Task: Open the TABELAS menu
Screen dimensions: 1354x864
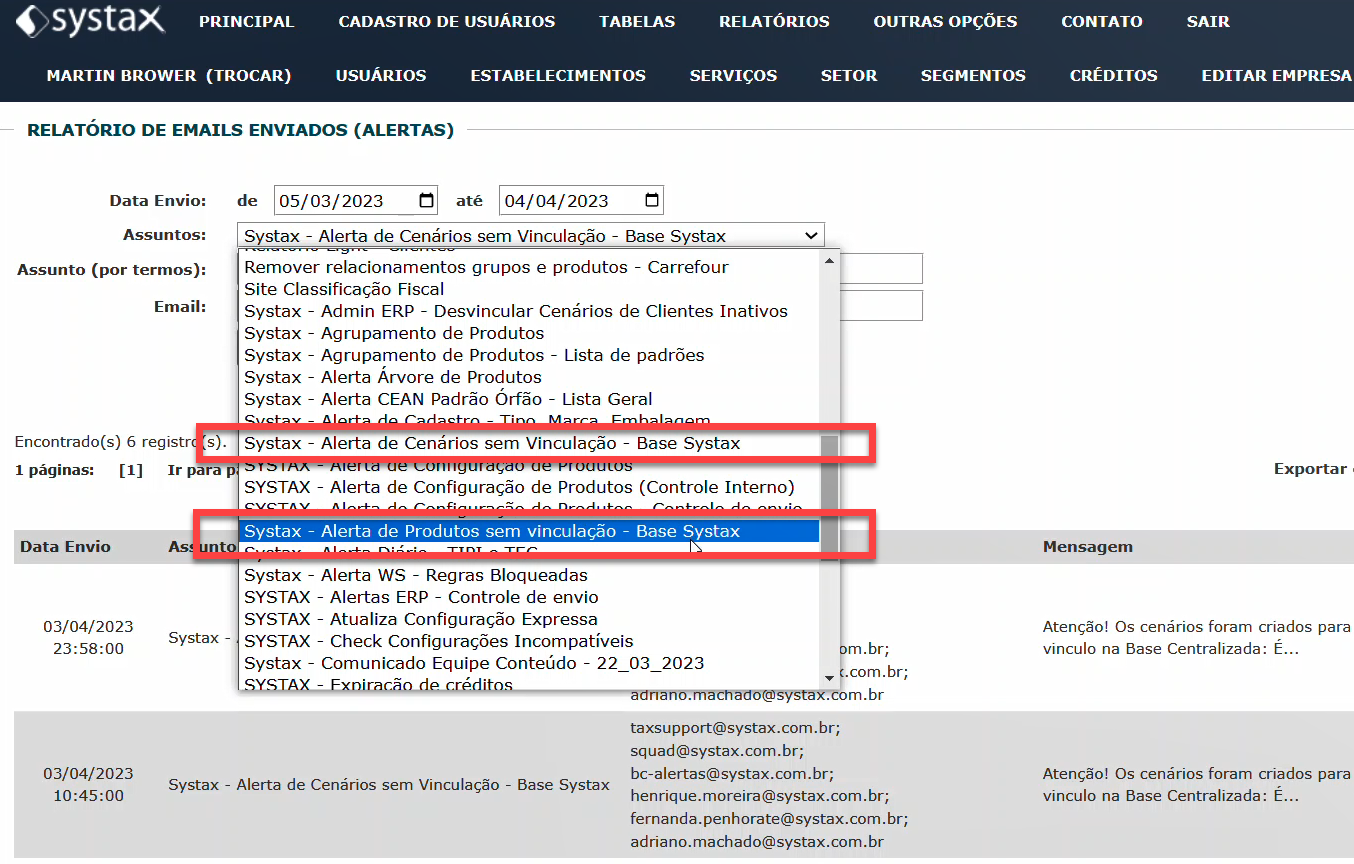Action: pyautogui.click(x=637, y=21)
